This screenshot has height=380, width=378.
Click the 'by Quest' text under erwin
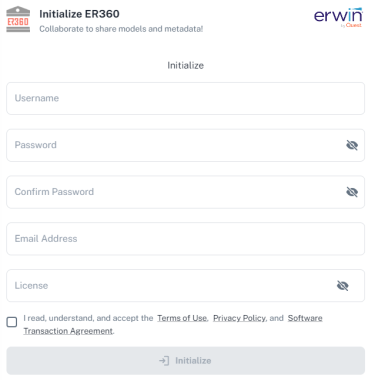click(x=351, y=25)
